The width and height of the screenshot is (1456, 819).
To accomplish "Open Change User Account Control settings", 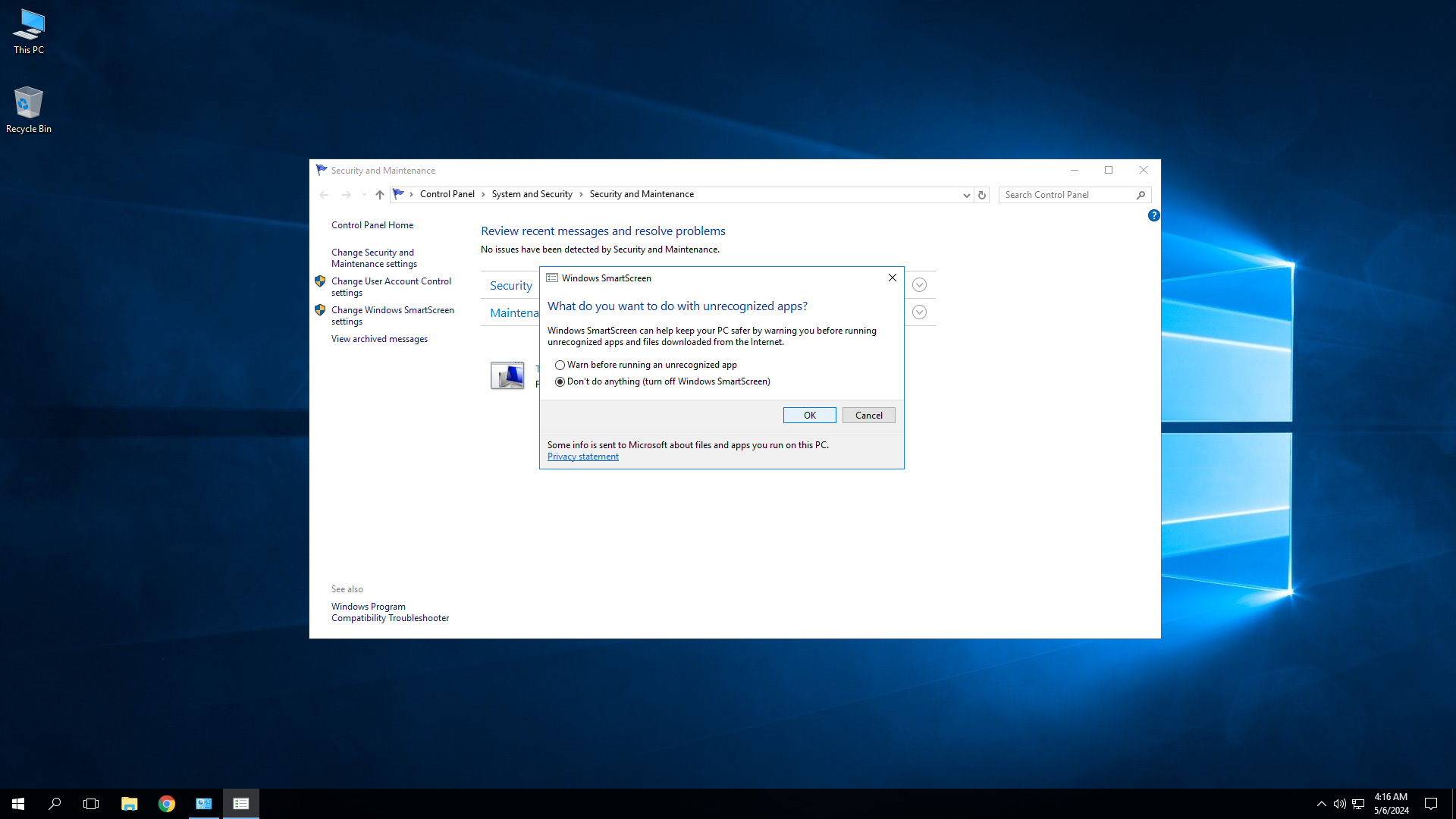I will coord(391,287).
